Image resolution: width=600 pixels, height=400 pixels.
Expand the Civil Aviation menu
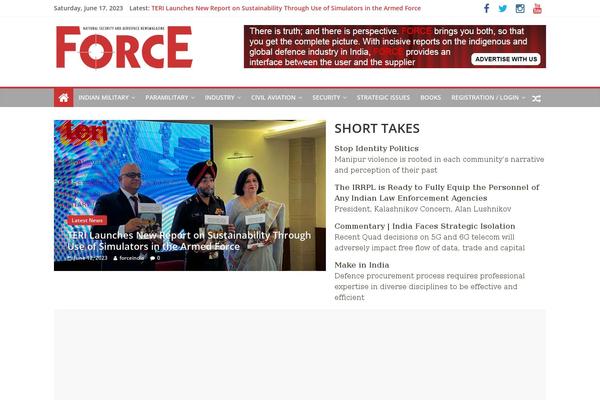277,98
